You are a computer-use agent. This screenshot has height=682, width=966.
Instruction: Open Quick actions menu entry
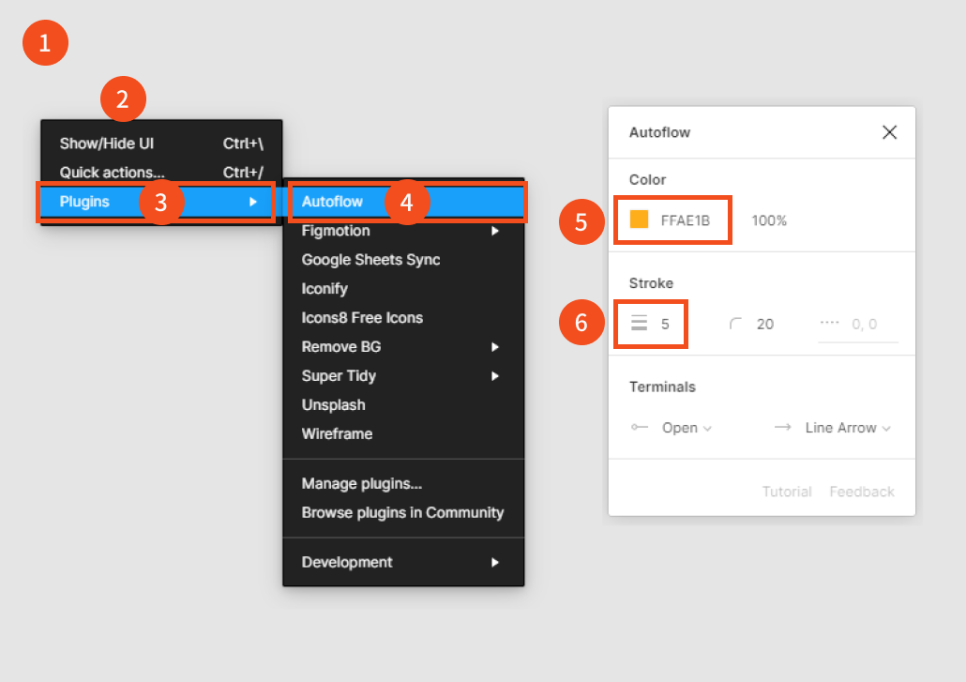pyautogui.click(x=161, y=173)
